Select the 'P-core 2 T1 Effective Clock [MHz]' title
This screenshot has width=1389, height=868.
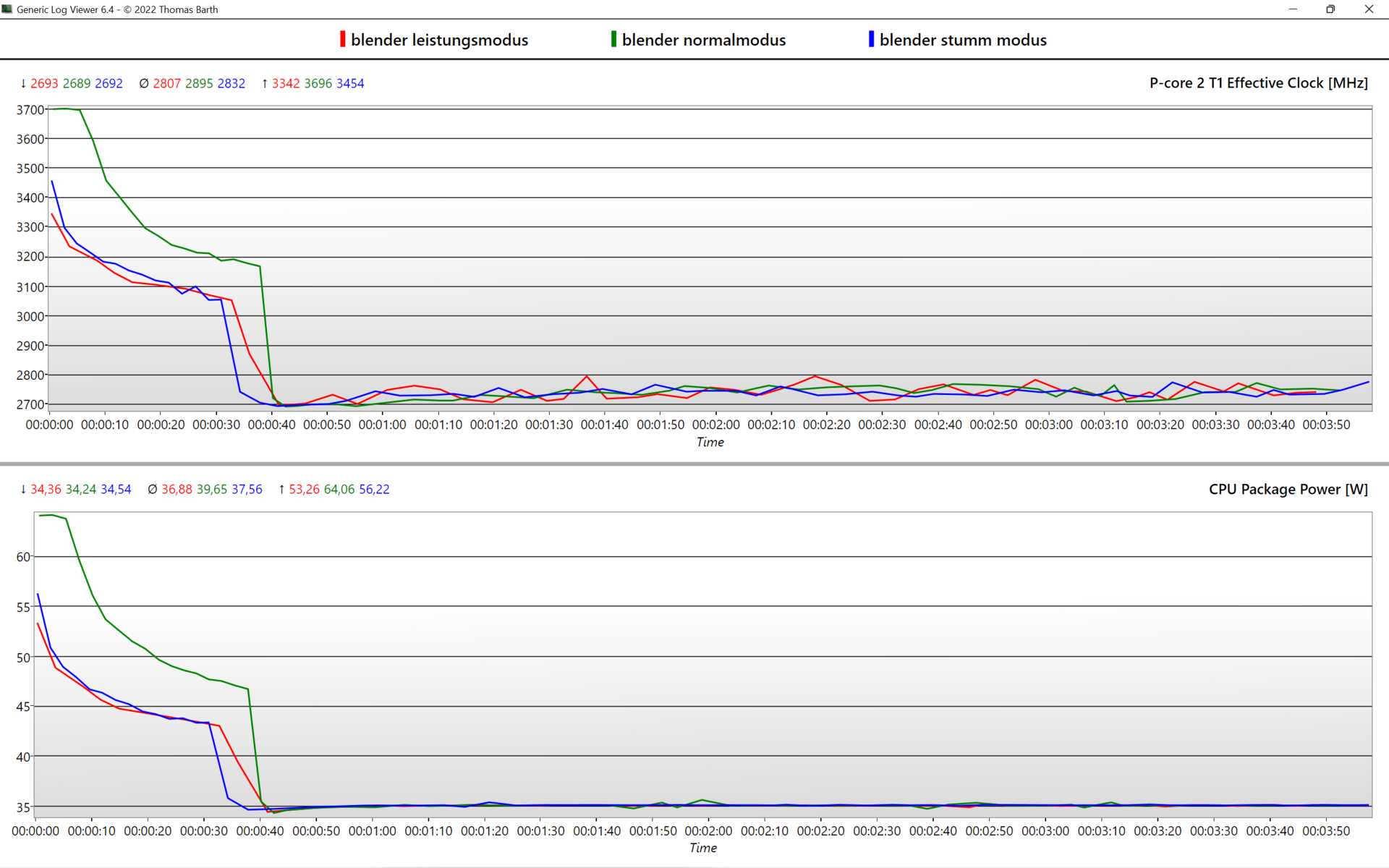coord(1258,83)
